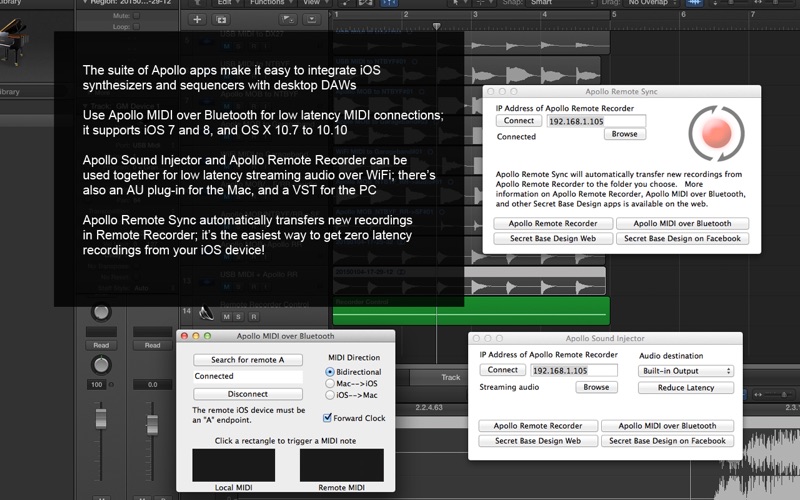This screenshot has height=500, width=800.
Task: Solo track 14 with S button
Action: pos(238,317)
